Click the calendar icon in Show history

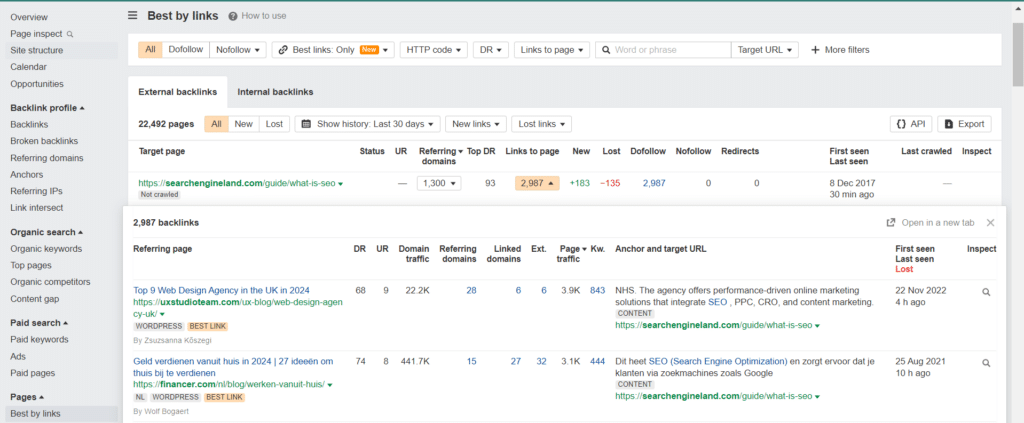click(306, 124)
